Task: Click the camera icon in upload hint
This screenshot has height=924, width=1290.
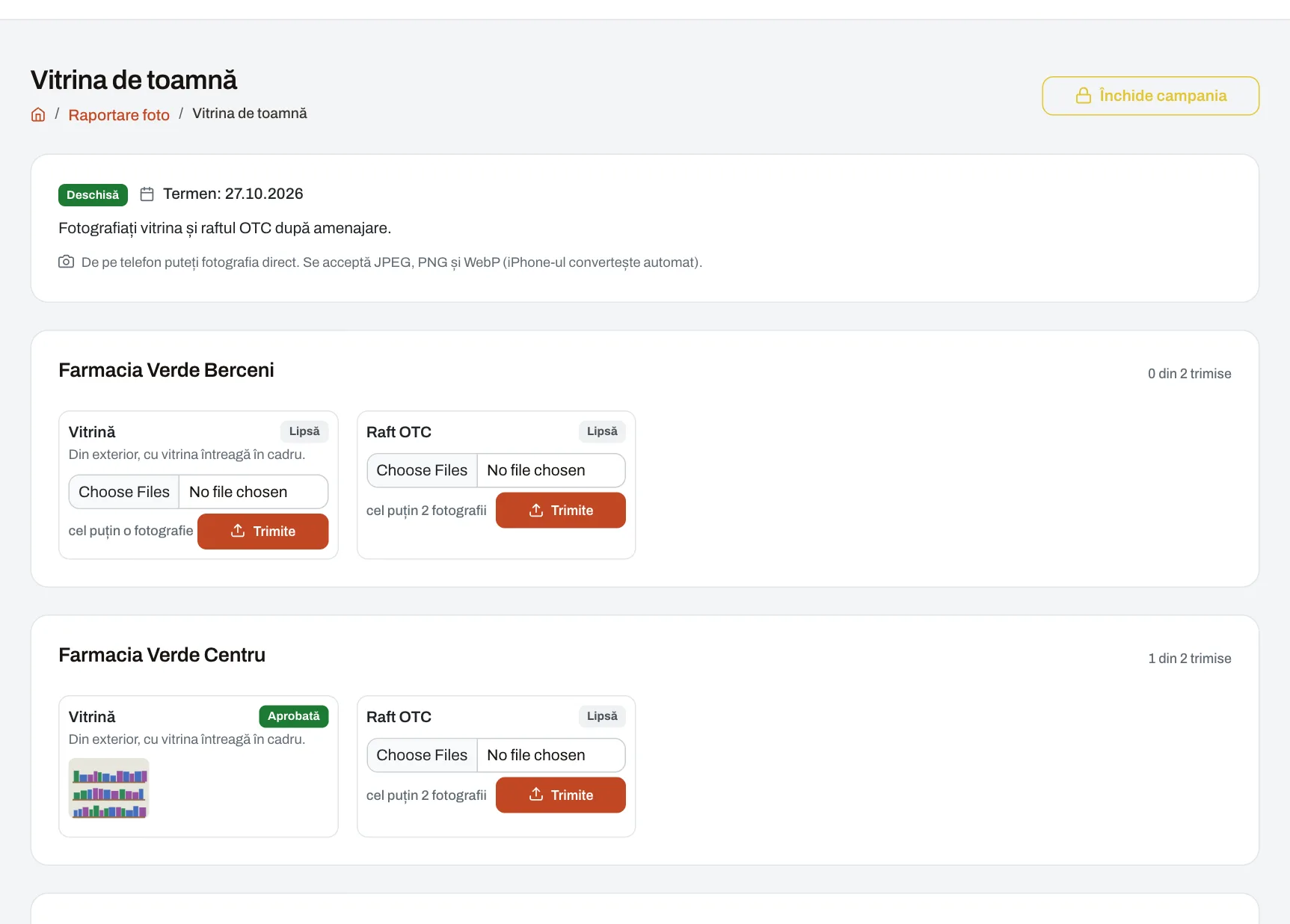Action: pyautogui.click(x=66, y=262)
